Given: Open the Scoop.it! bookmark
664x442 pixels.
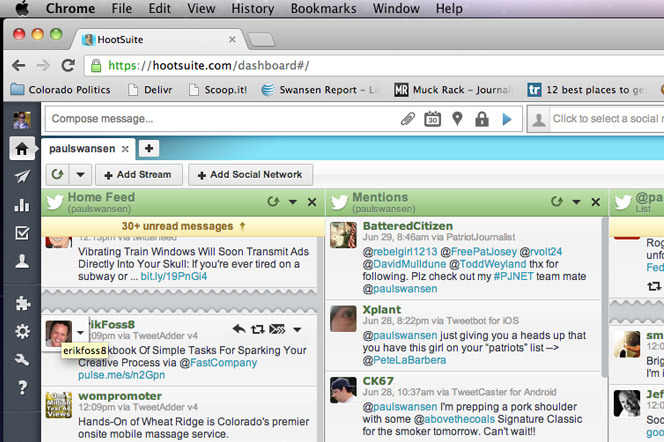Looking at the screenshot, I should (218, 90).
